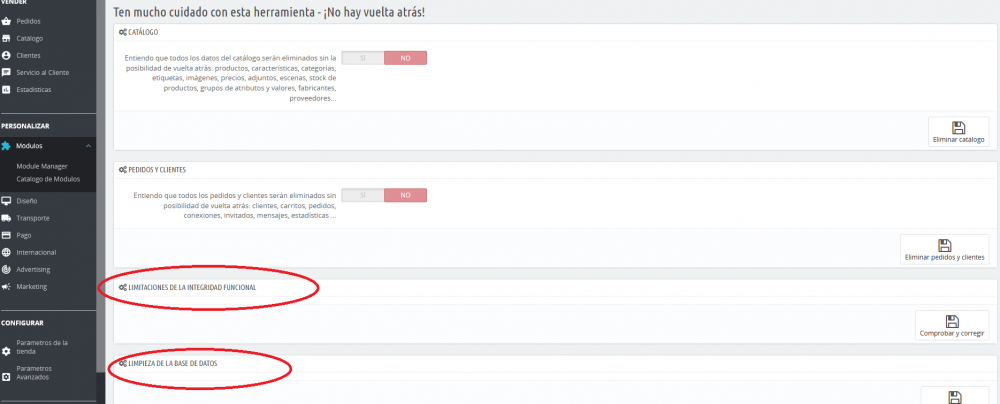Click the database cleanup save button
This screenshot has height=404, width=1000.
pyautogui.click(x=955, y=396)
